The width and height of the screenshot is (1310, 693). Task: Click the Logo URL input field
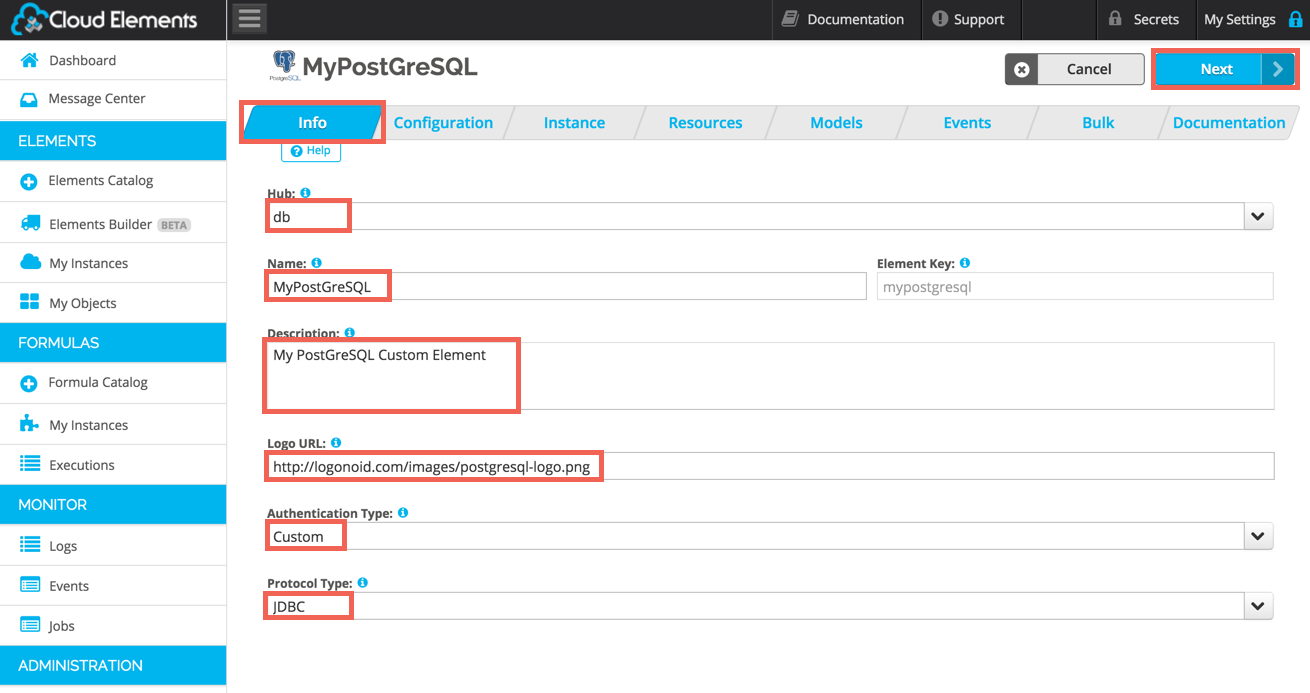click(770, 466)
